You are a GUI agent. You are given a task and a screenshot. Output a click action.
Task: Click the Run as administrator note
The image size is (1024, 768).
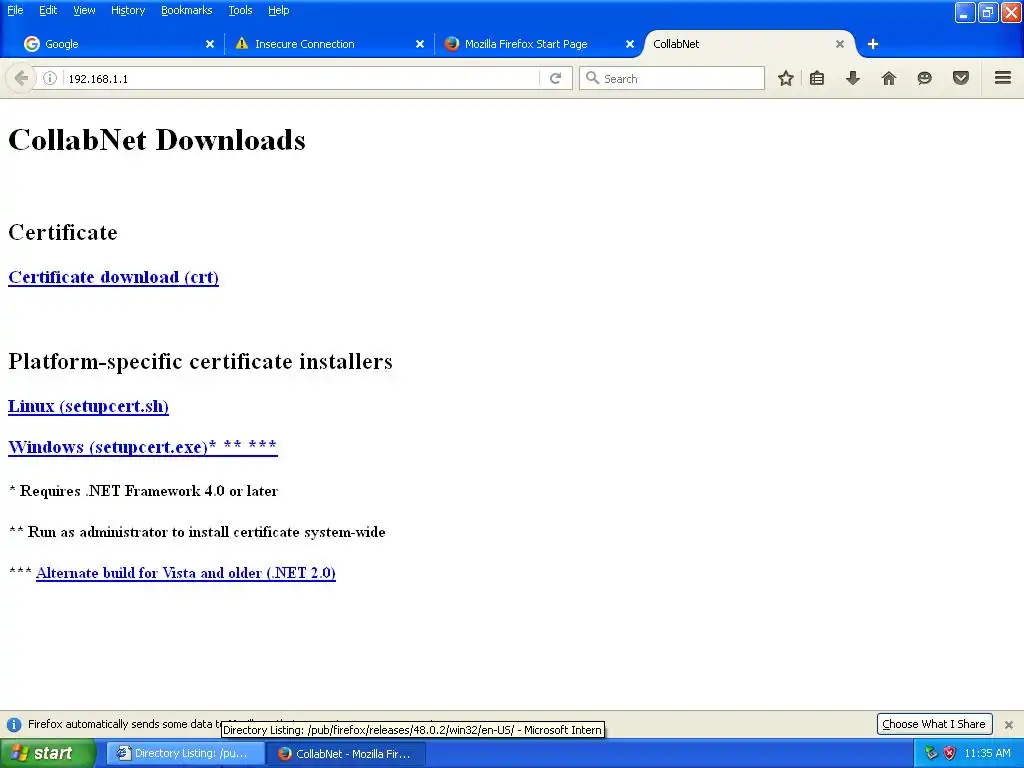197,532
